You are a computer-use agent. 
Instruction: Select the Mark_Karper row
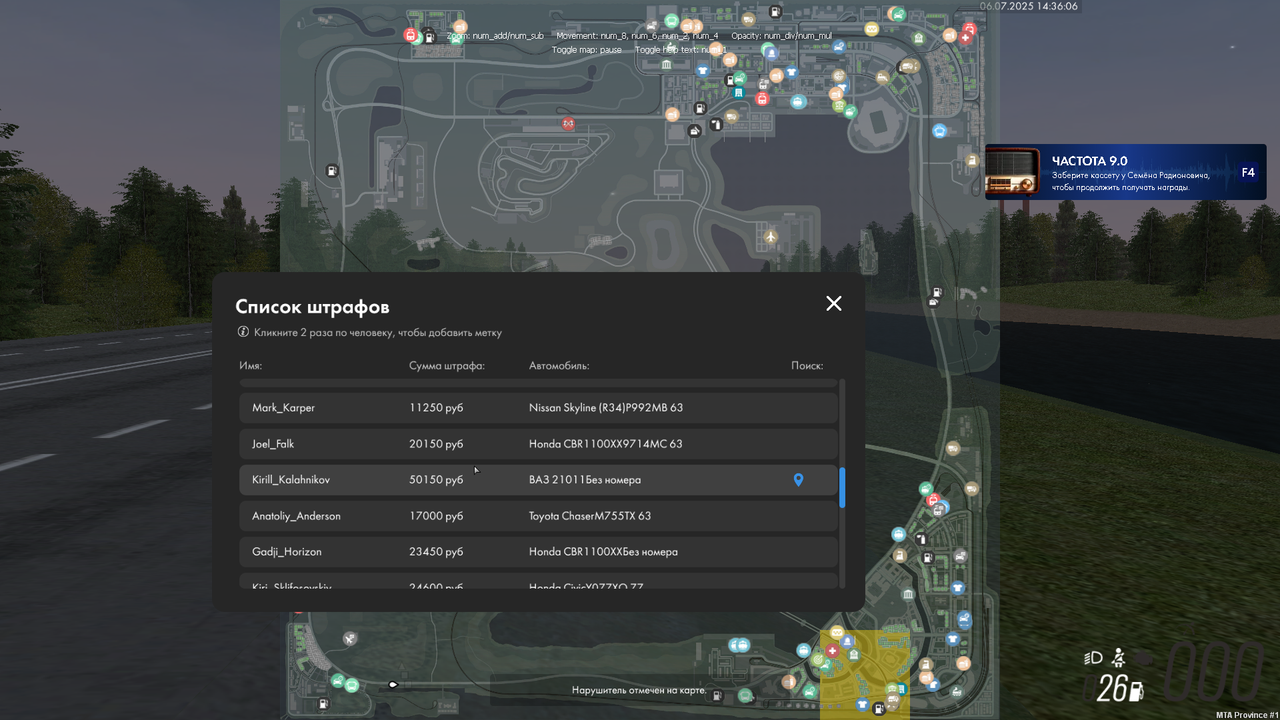click(538, 408)
